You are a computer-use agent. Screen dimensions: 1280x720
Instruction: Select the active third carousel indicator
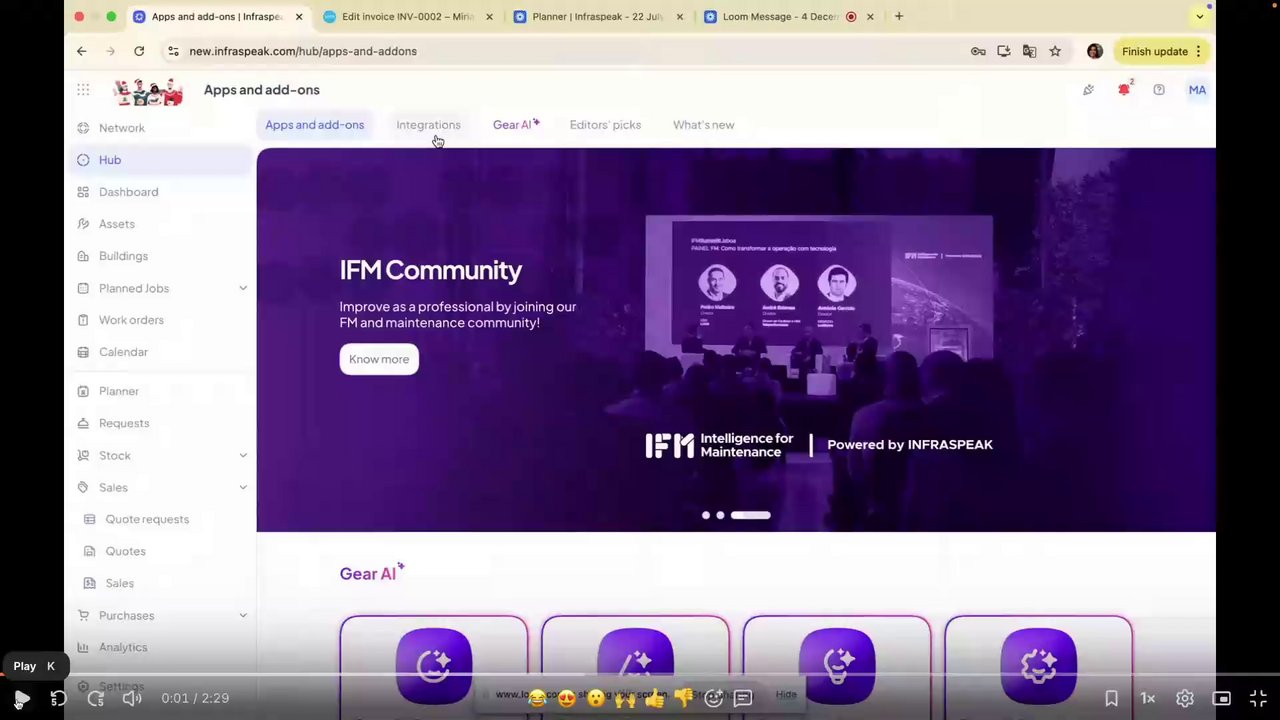750,515
